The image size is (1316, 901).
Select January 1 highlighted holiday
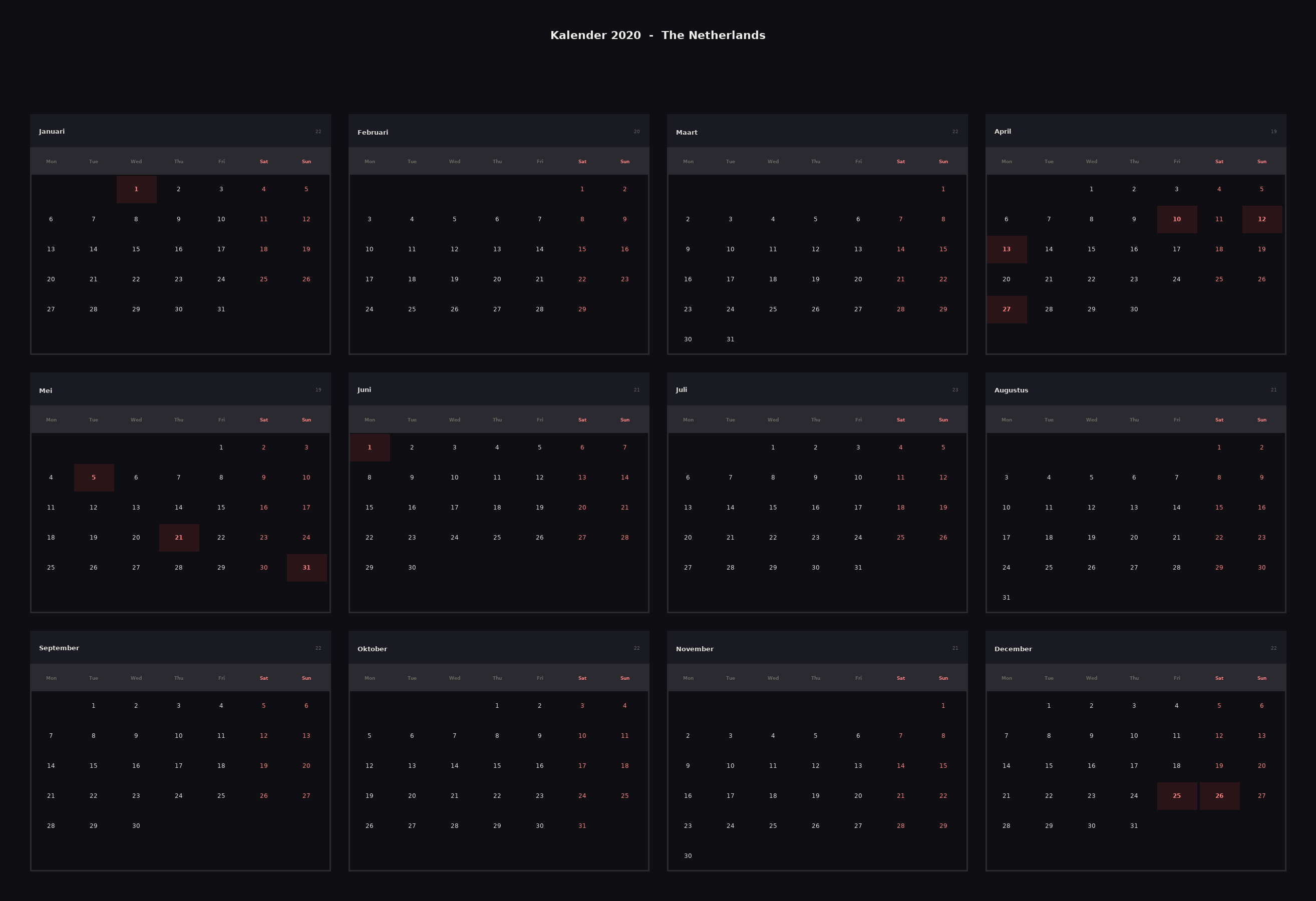point(137,189)
